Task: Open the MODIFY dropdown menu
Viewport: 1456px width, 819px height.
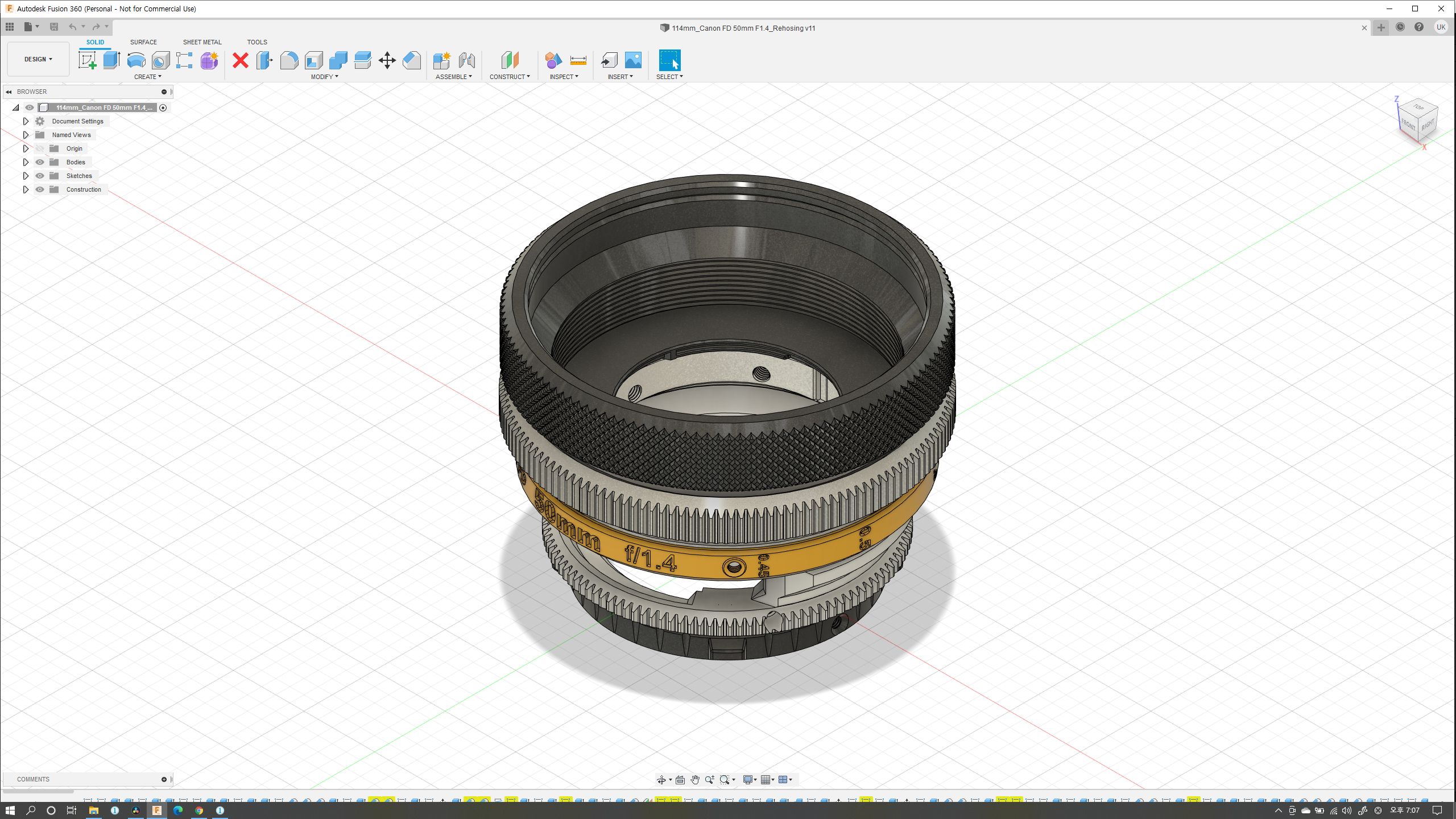Action: click(324, 77)
